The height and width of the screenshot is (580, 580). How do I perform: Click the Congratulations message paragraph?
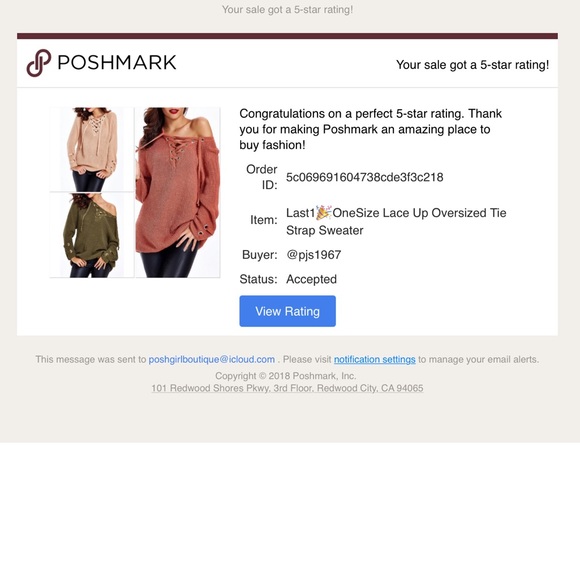point(370,129)
